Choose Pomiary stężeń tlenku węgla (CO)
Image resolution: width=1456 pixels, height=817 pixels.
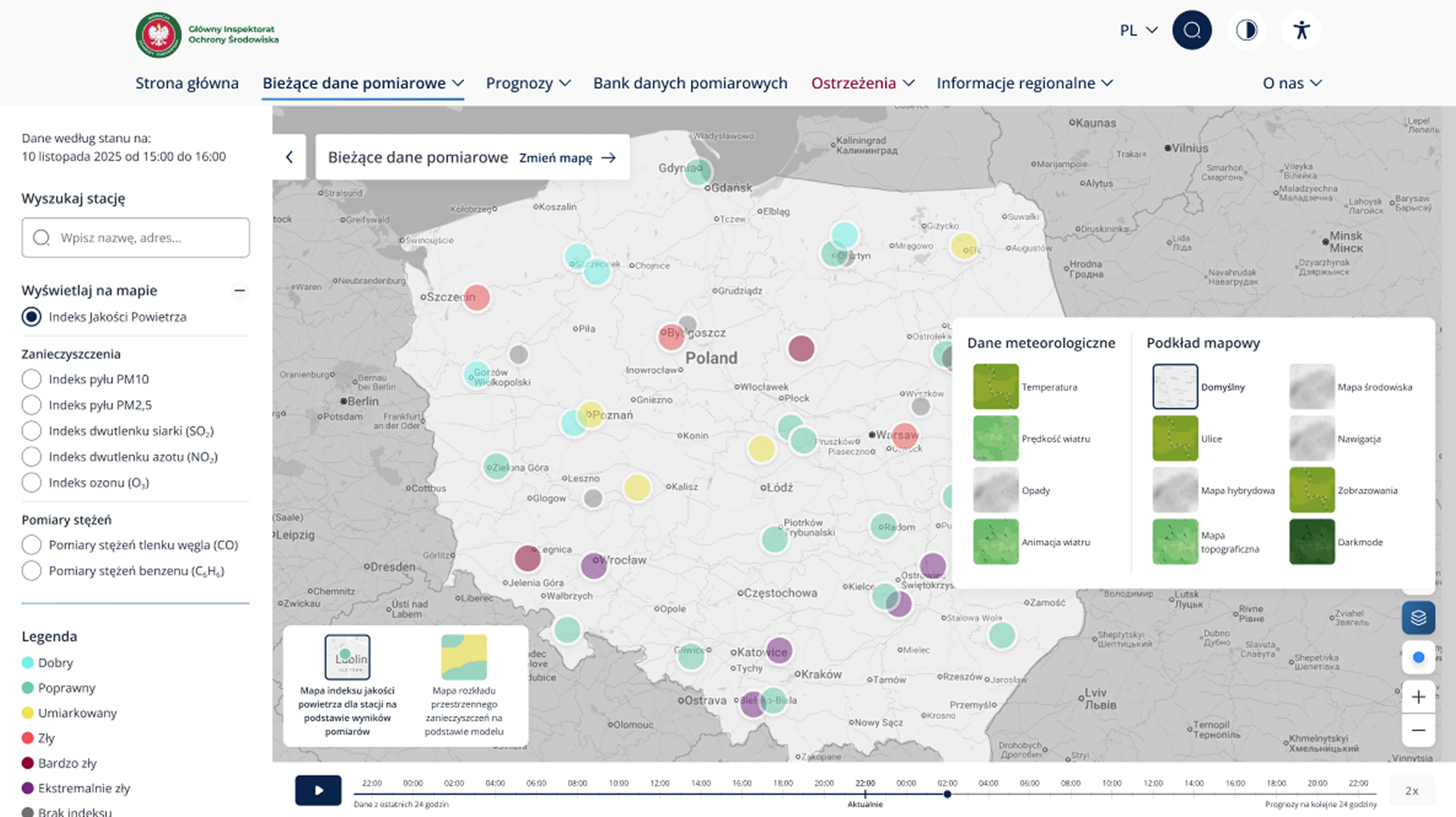pos(31,545)
